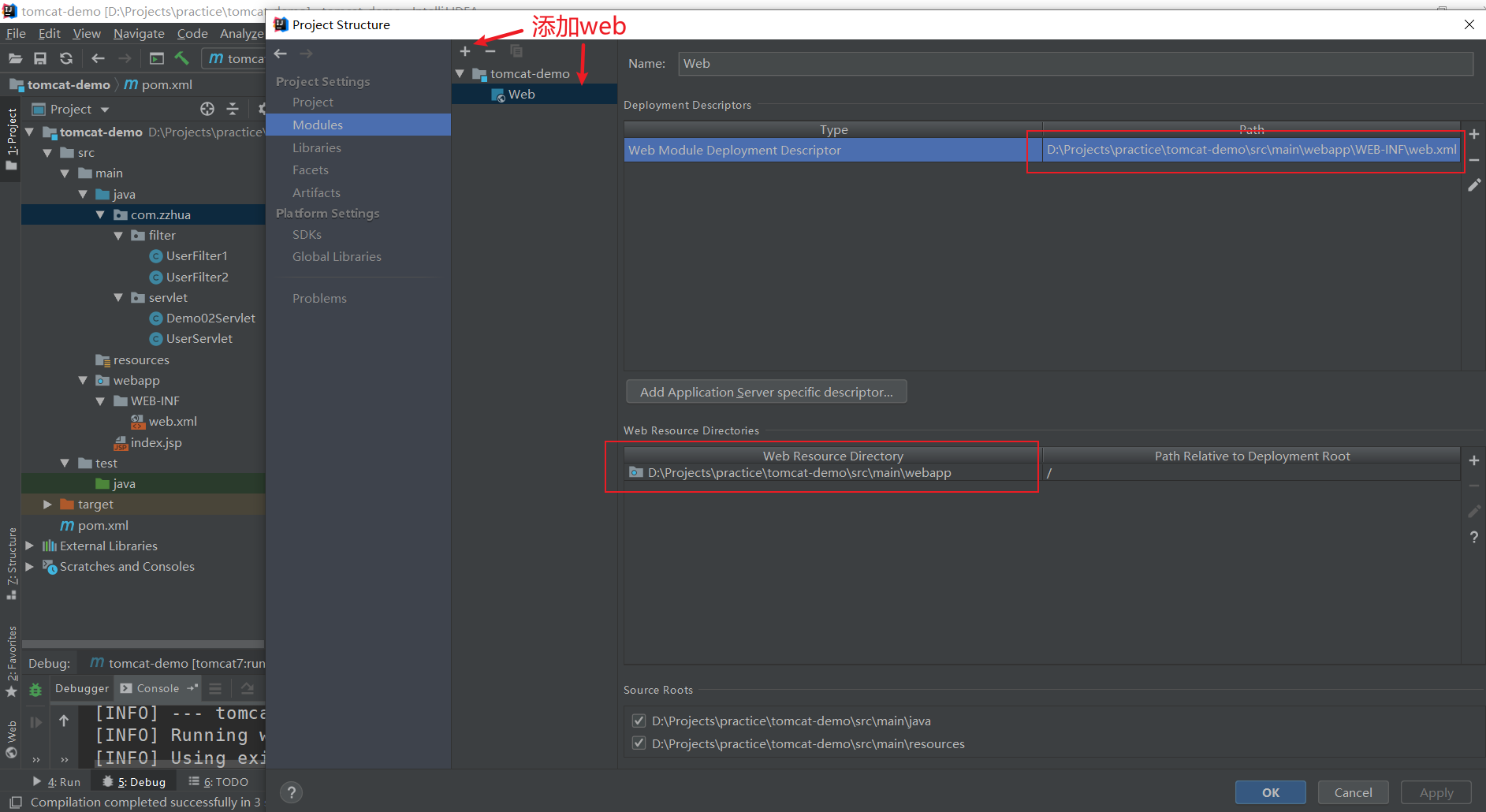Click the open folder toolbar icon
Viewport: 1486px width, 812px height.
coord(15,58)
